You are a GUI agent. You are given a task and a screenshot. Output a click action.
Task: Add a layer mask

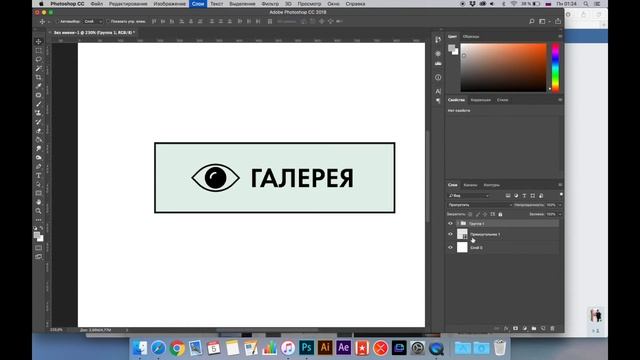coord(516,328)
